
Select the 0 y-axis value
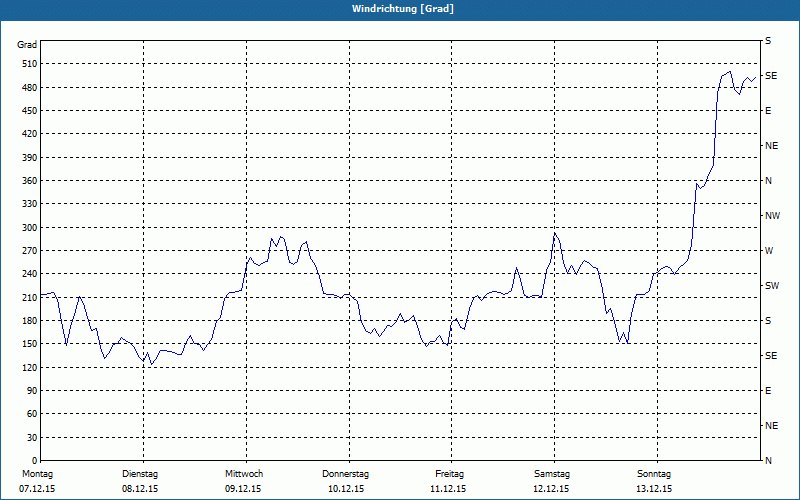[x=35, y=461]
